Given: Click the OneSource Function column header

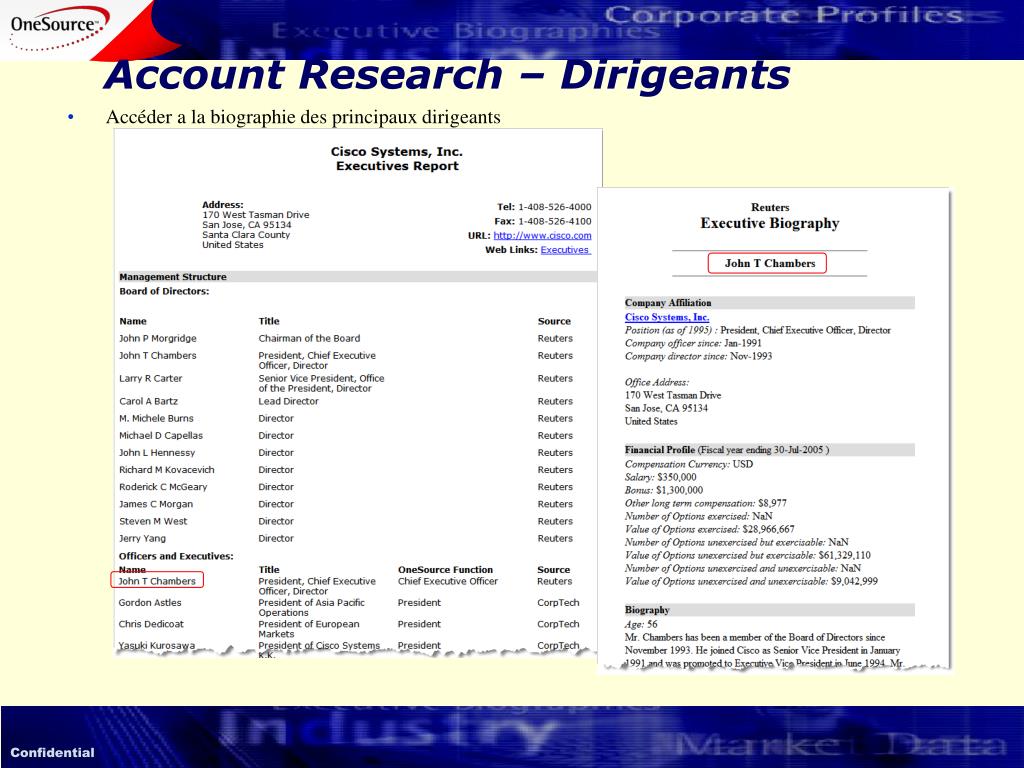Looking at the screenshot, I should coord(445,569).
